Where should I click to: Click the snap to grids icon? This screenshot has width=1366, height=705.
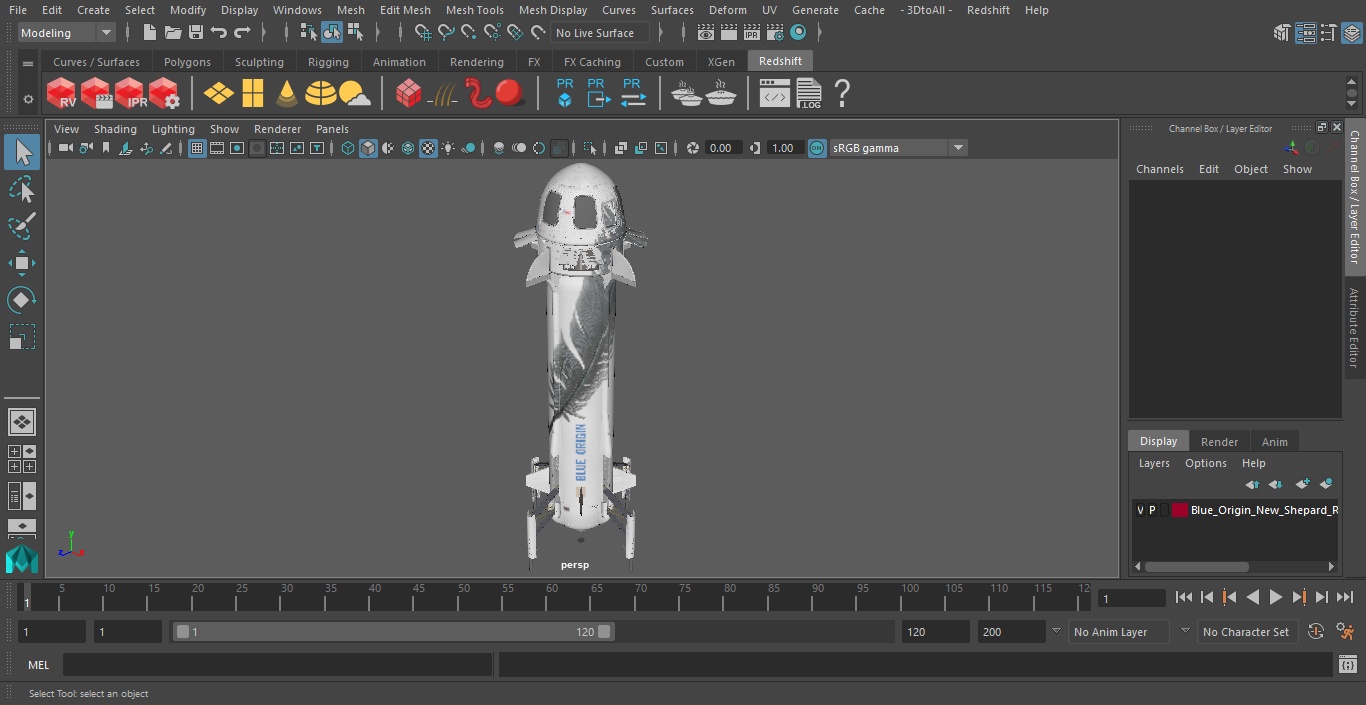(x=423, y=33)
